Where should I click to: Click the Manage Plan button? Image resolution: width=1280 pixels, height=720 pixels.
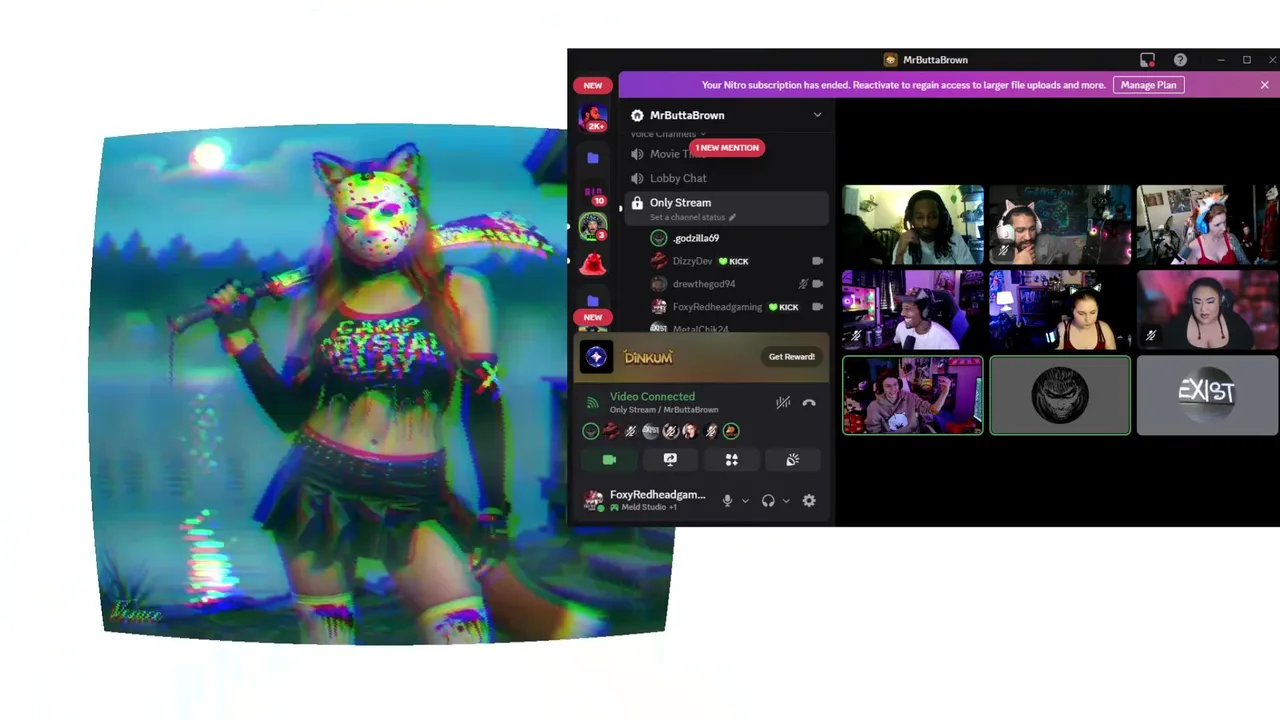(x=1148, y=85)
